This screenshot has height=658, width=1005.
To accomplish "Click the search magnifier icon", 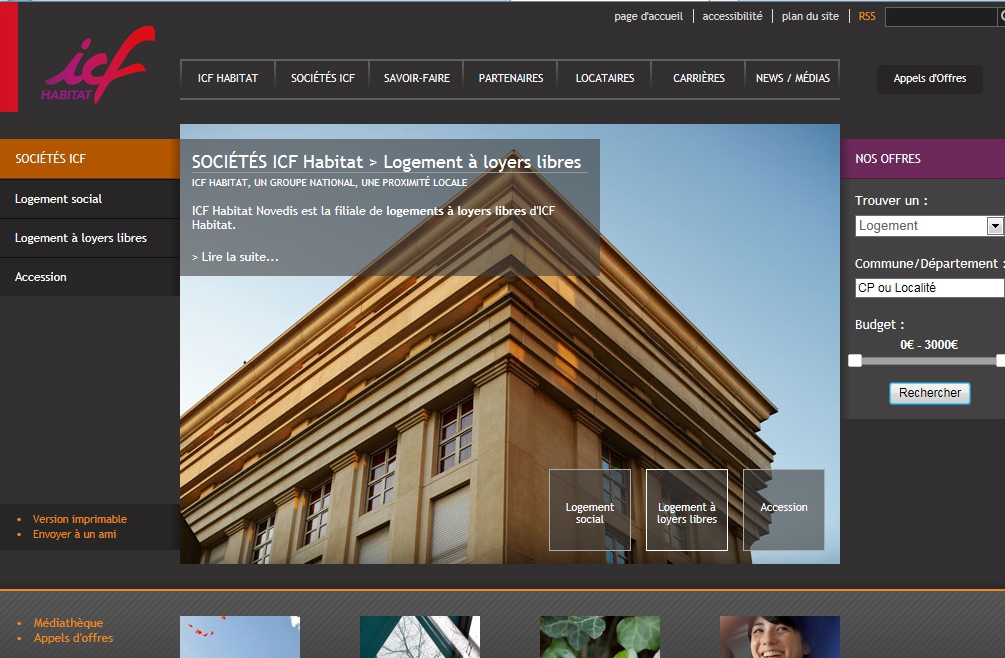I will (x=1002, y=17).
